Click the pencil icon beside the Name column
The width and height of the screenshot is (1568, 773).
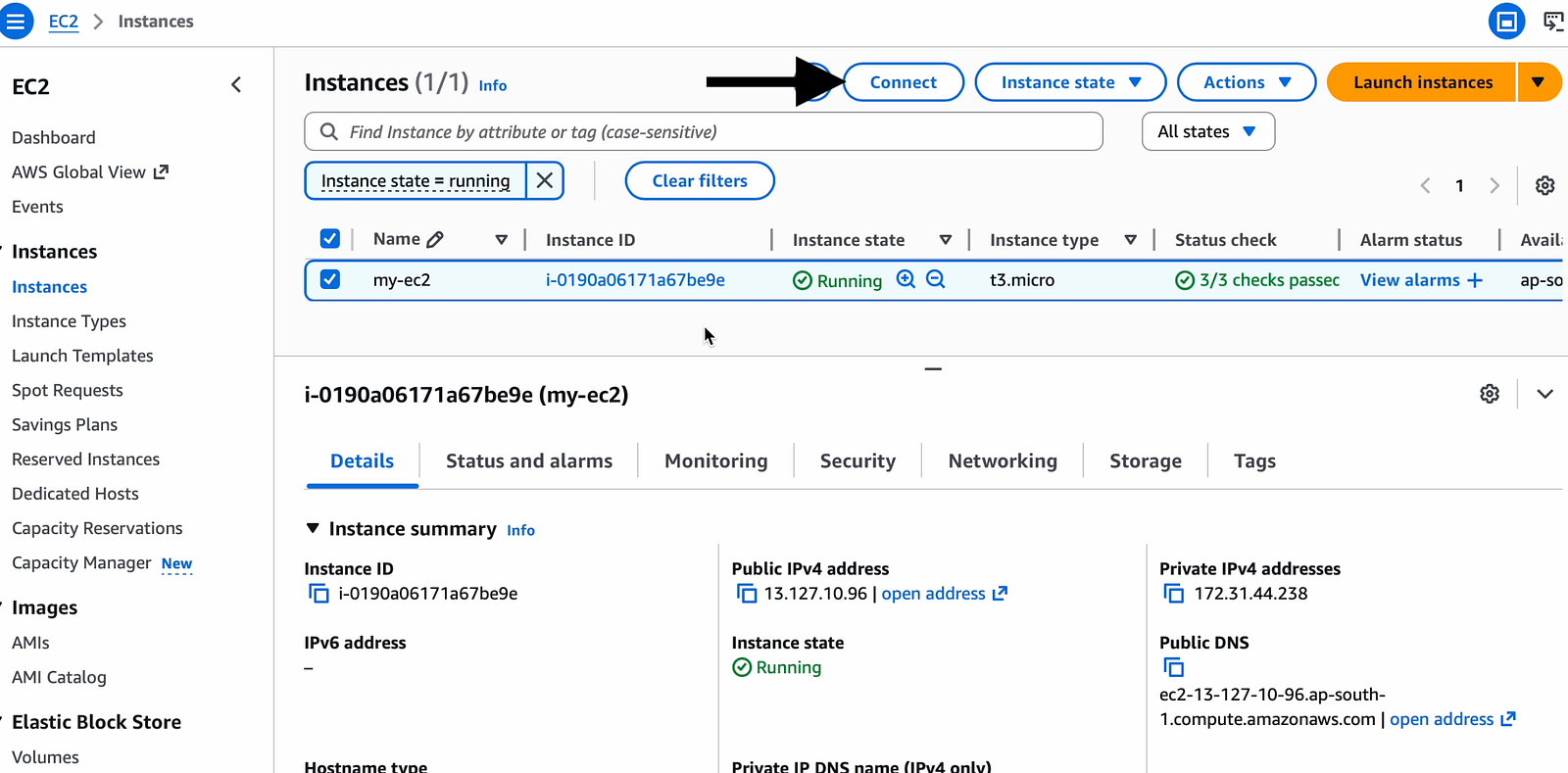[x=435, y=239]
